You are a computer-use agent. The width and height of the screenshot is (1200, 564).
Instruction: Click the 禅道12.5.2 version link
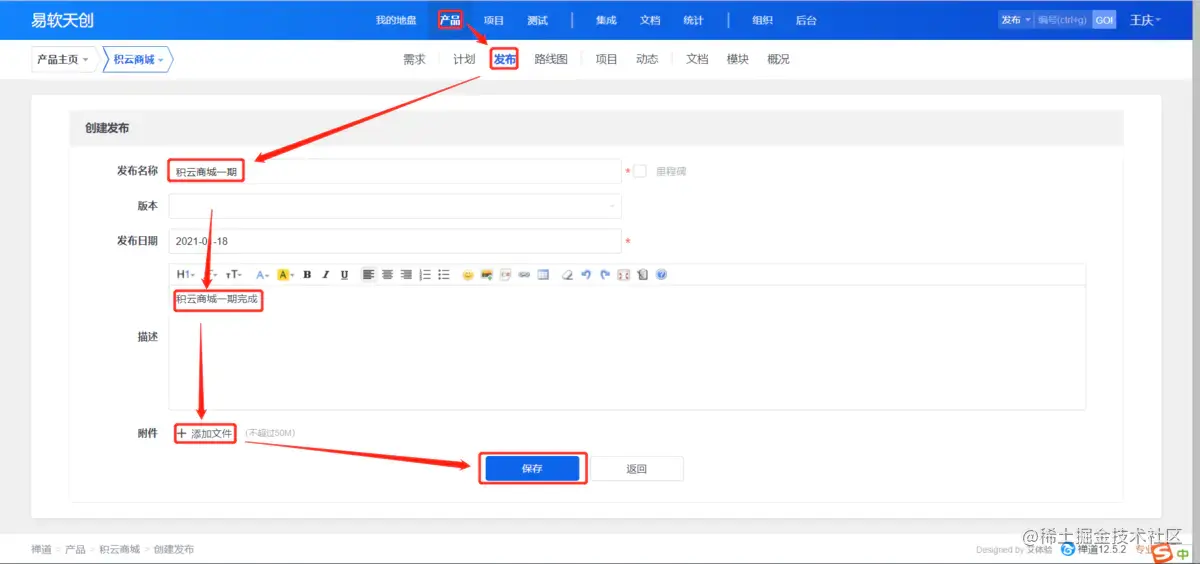coord(1094,549)
